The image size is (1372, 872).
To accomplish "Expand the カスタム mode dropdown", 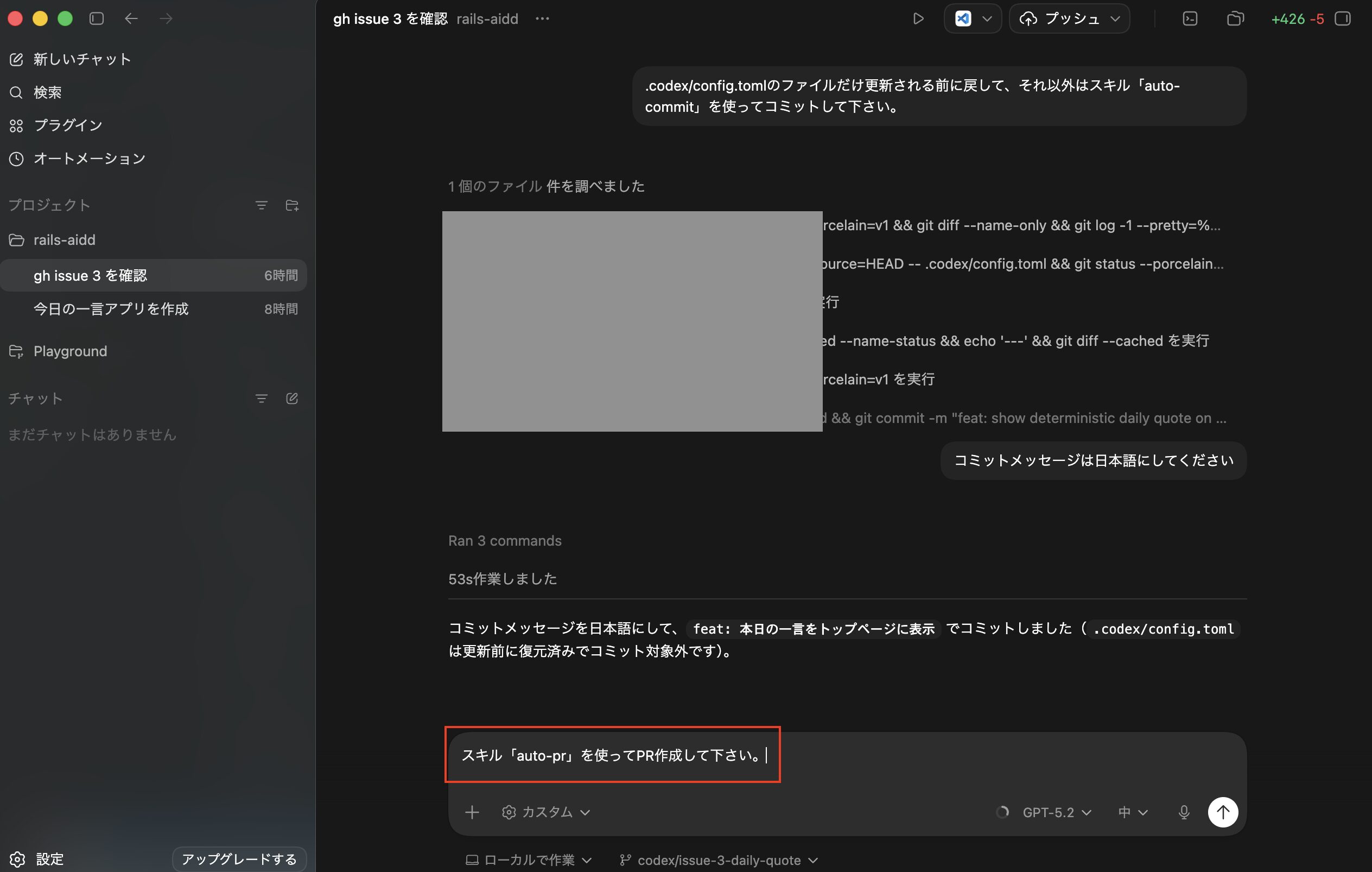I will coord(545,812).
